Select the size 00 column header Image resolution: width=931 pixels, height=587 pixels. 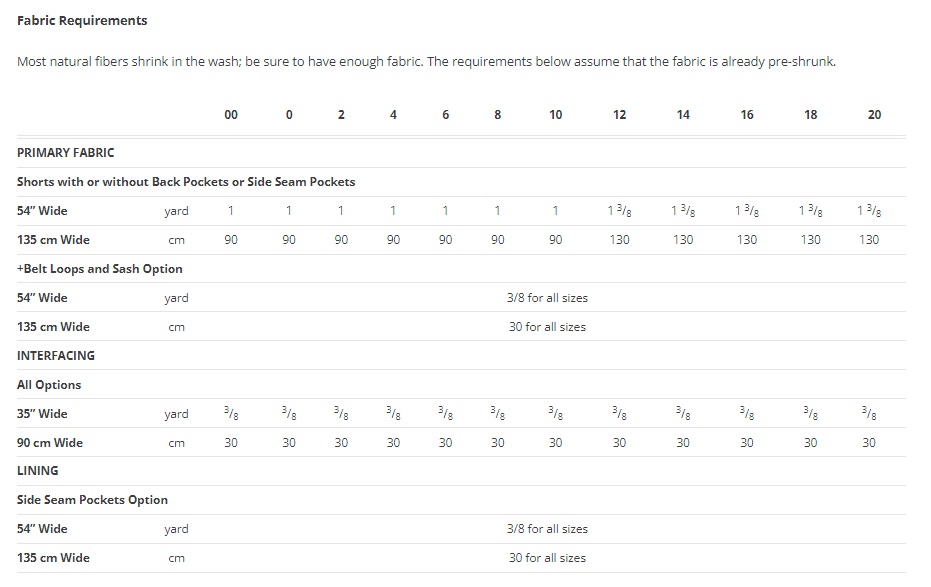(231, 115)
